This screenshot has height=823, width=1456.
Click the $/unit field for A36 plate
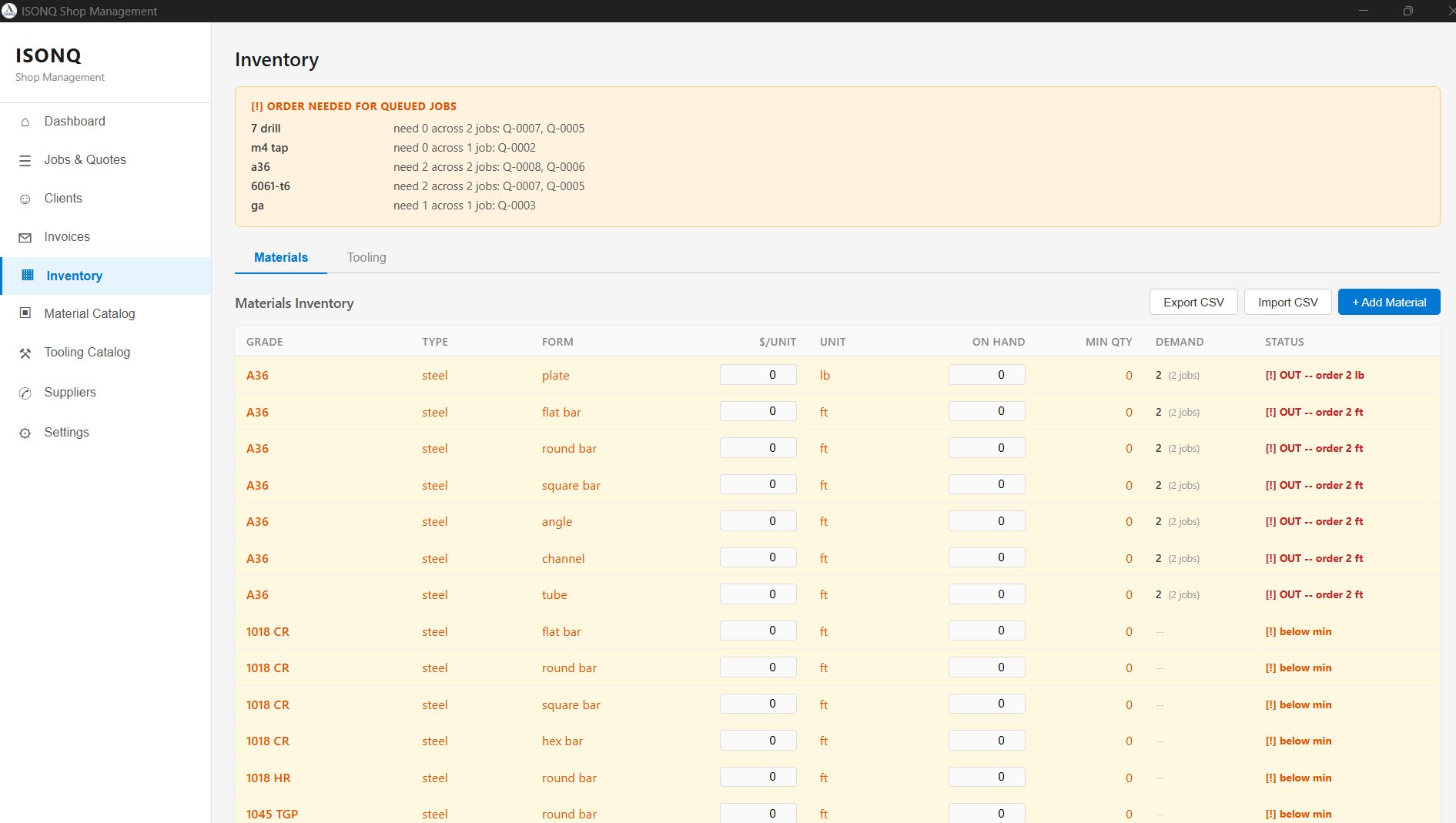pyautogui.click(x=758, y=374)
